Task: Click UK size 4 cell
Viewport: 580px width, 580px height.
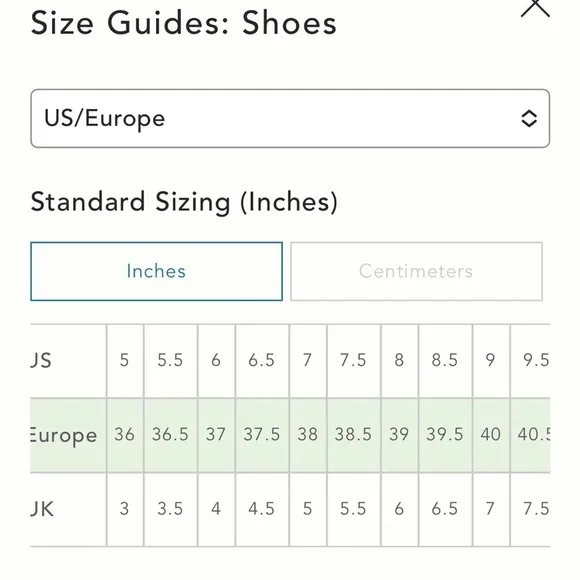Action: (x=216, y=509)
